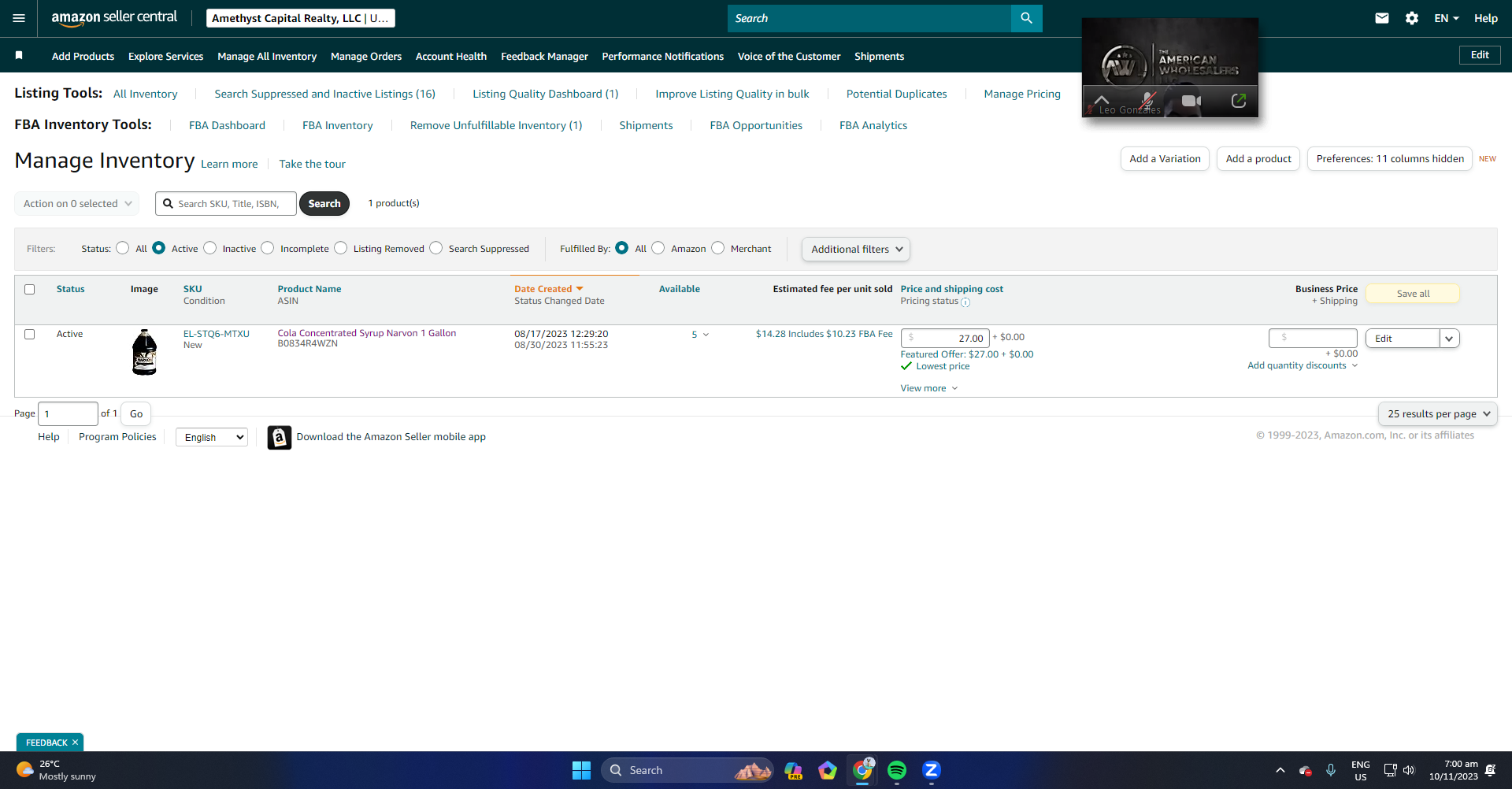
Task: Open Preferences: 11 columns hidden
Action: pos(1390,159)
